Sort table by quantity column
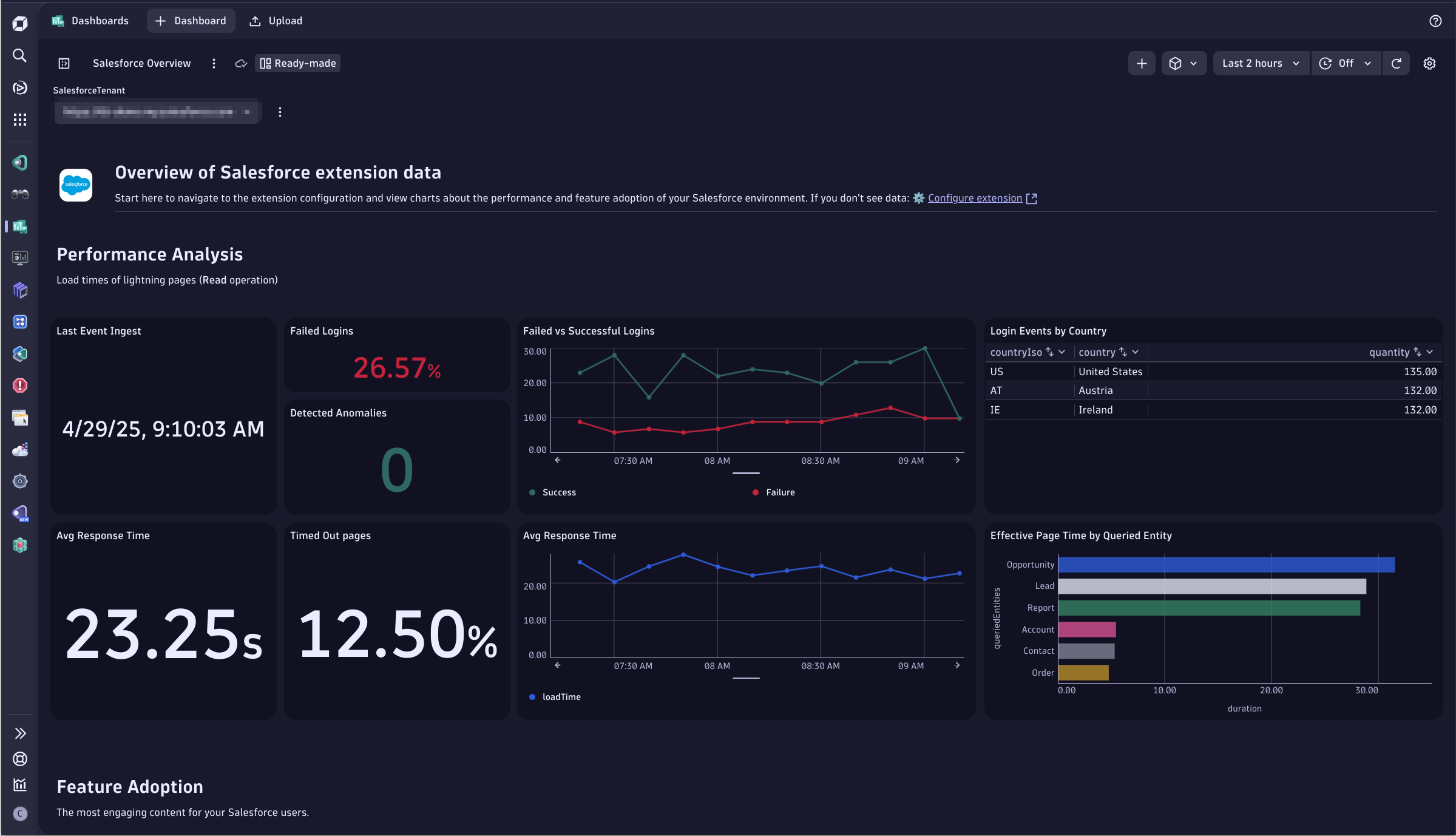The image size is (1456, 836). (1417, 352)
